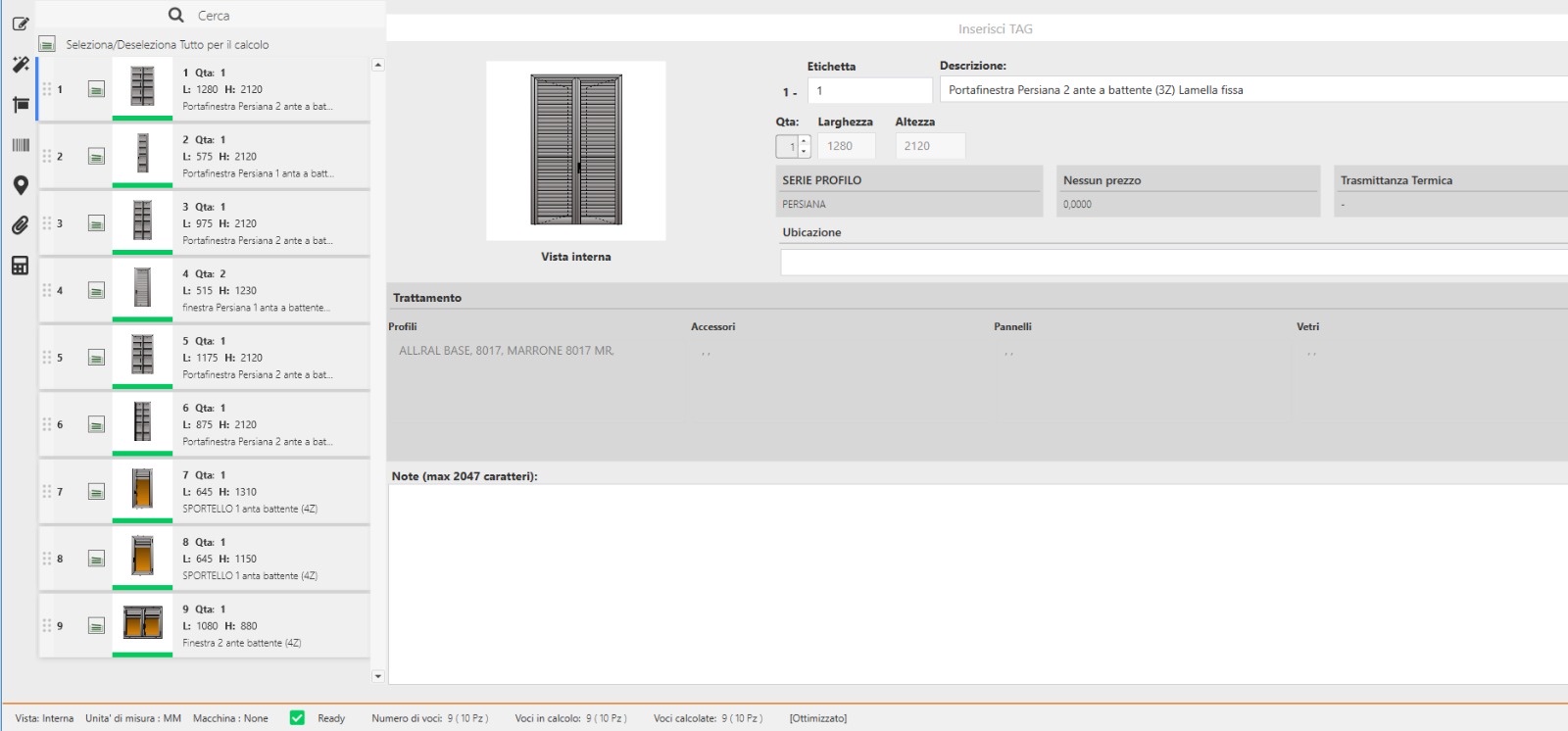
Task: Toggle calculation checkbox for item 8
Action: [x=96, y=559]
